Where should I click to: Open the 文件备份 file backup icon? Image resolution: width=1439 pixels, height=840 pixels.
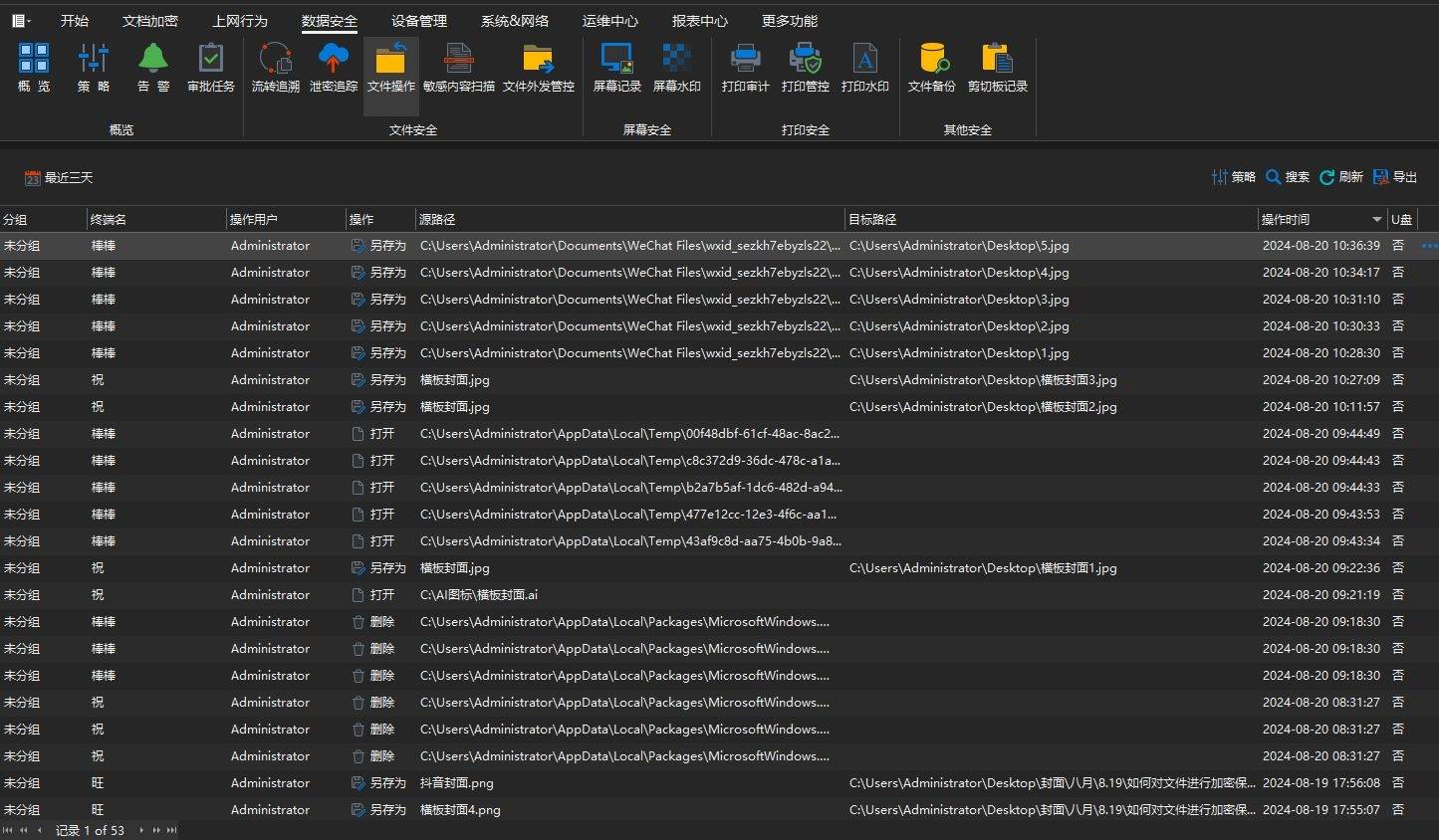(932, 68)
